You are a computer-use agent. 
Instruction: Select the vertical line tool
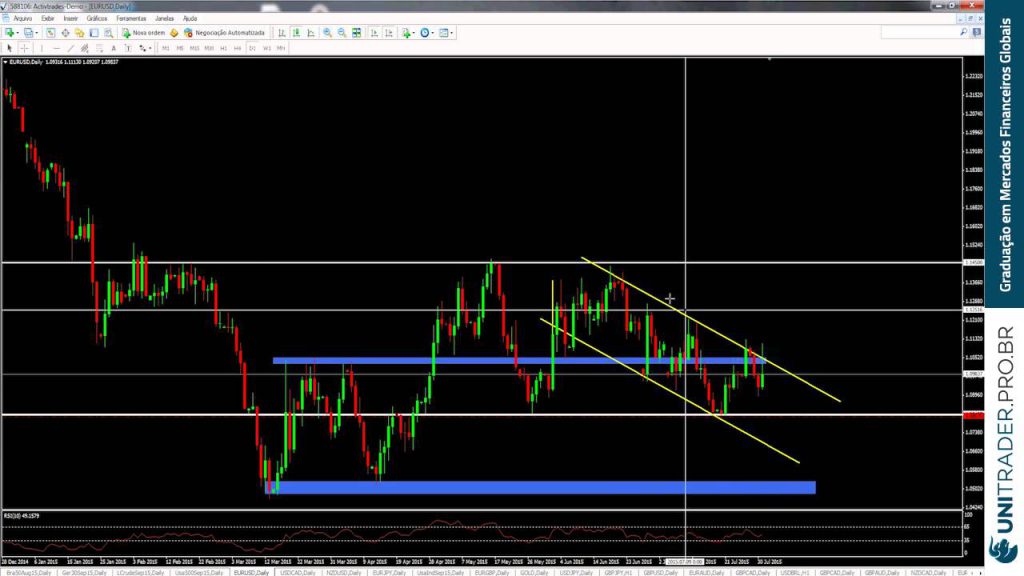(x=42, y=48)
